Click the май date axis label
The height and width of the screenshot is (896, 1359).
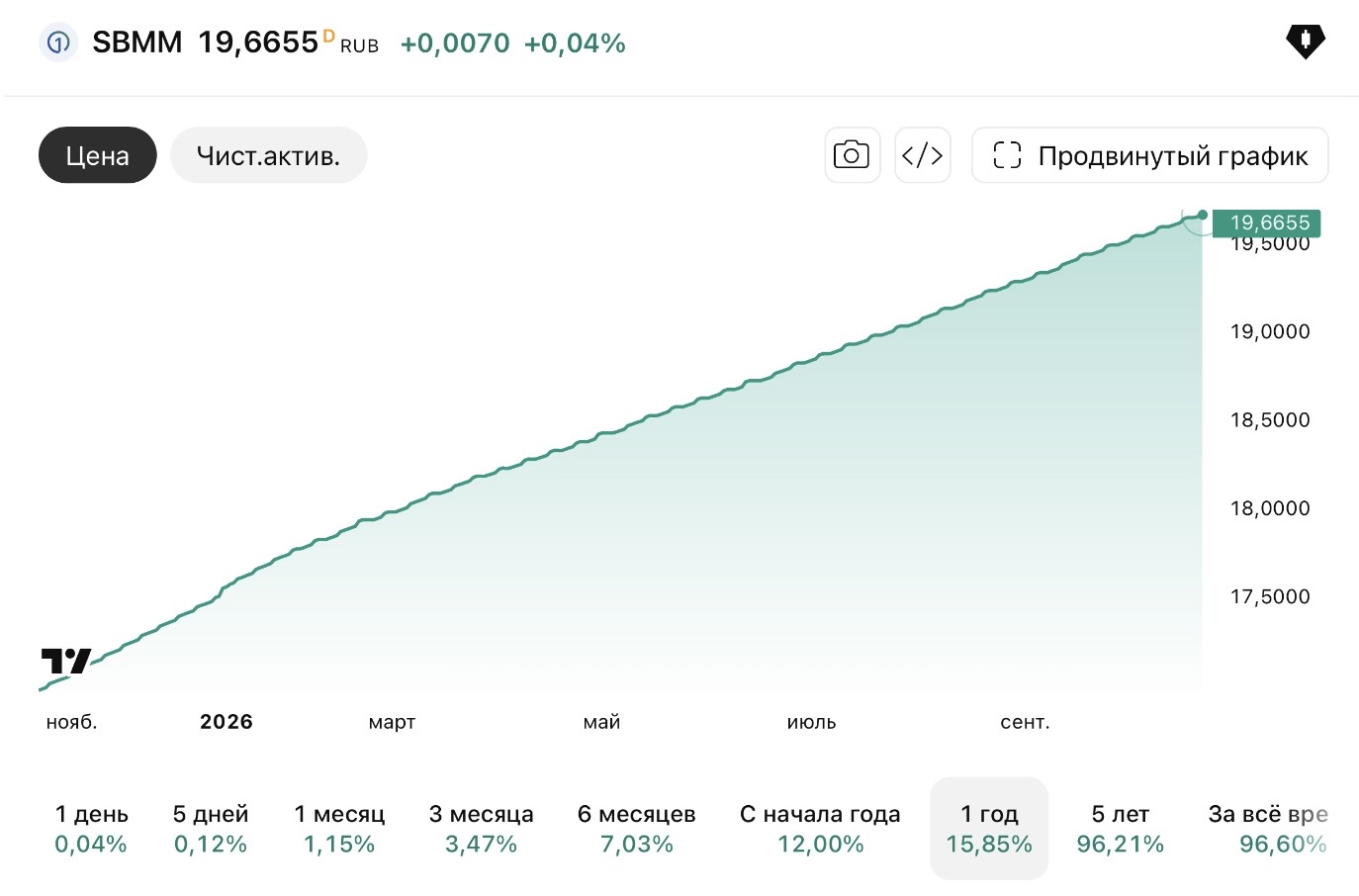tap(601, 722)
